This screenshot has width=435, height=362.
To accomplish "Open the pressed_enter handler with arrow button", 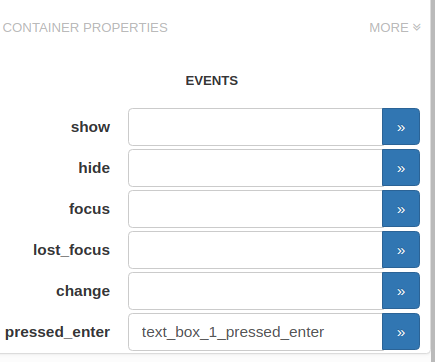I will [401, 332].
